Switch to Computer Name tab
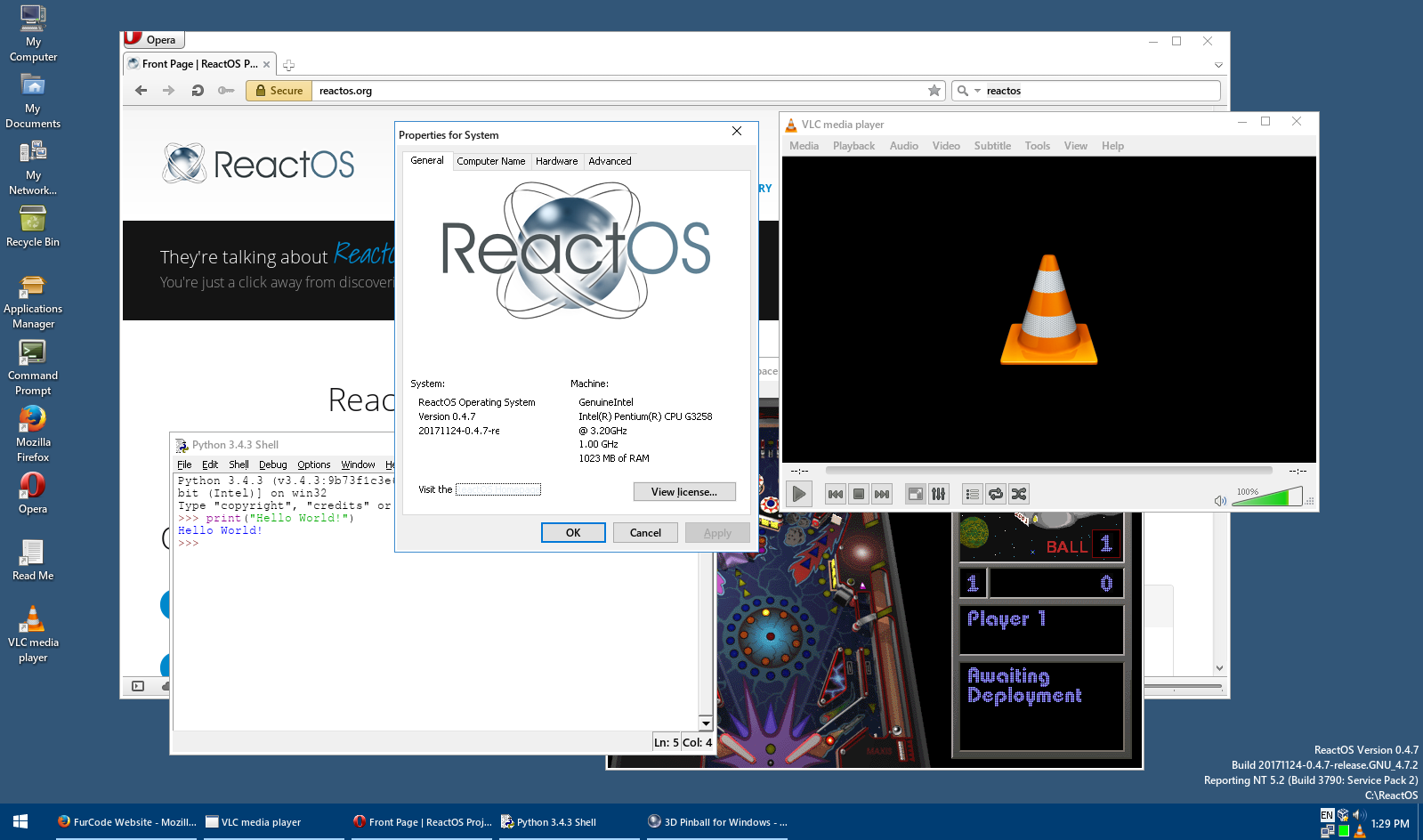The width and height of the screenshot is (1423, 840). click(490, 161)
